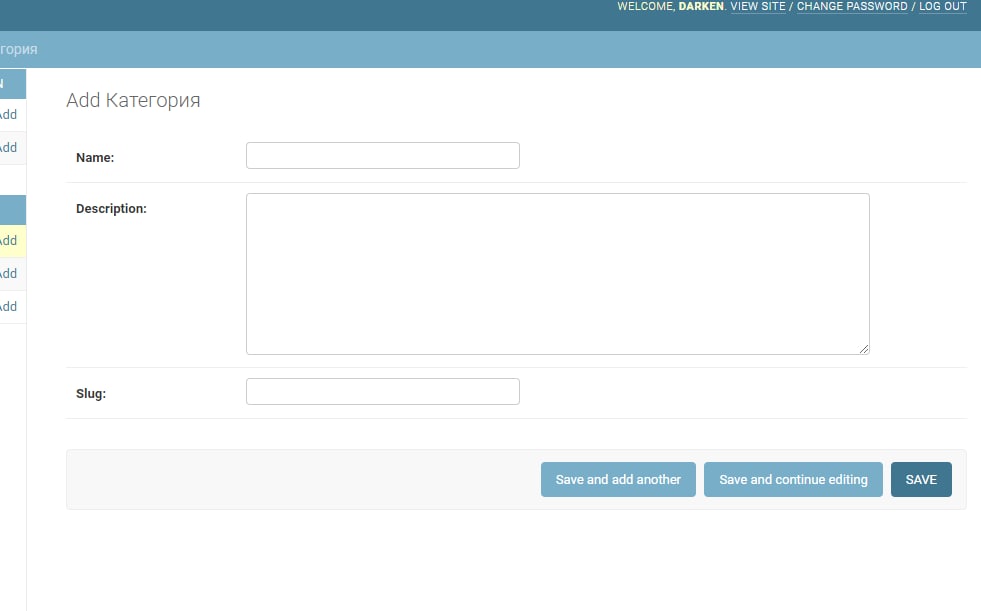This screenshot has height=611, width=981.
Task: Click the LOG OUT link
Action: 942,6
